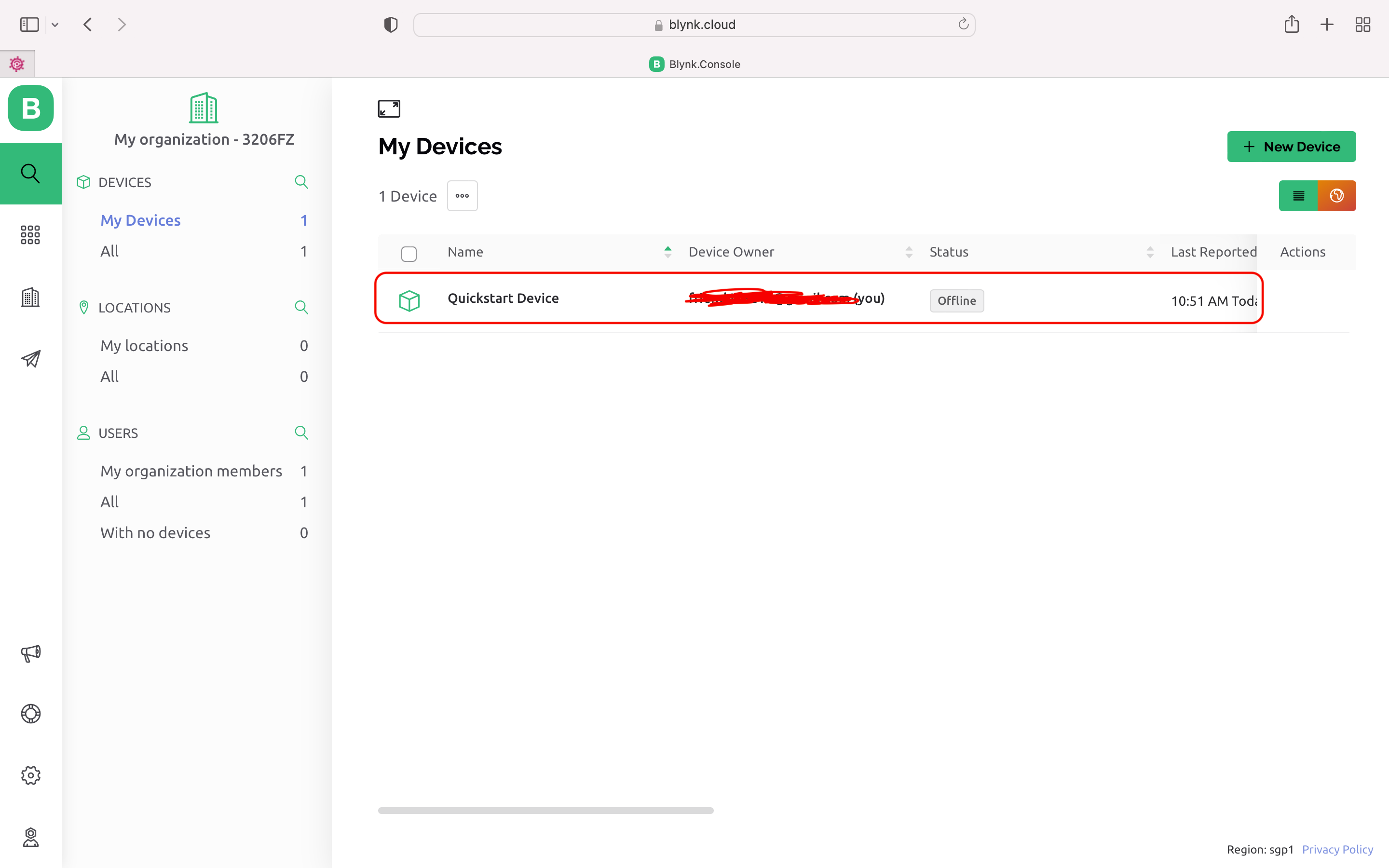Viewport: 1389px width, 868px height.
Task: Click the DEVICES section header
Action: click(x=124, y=182)
